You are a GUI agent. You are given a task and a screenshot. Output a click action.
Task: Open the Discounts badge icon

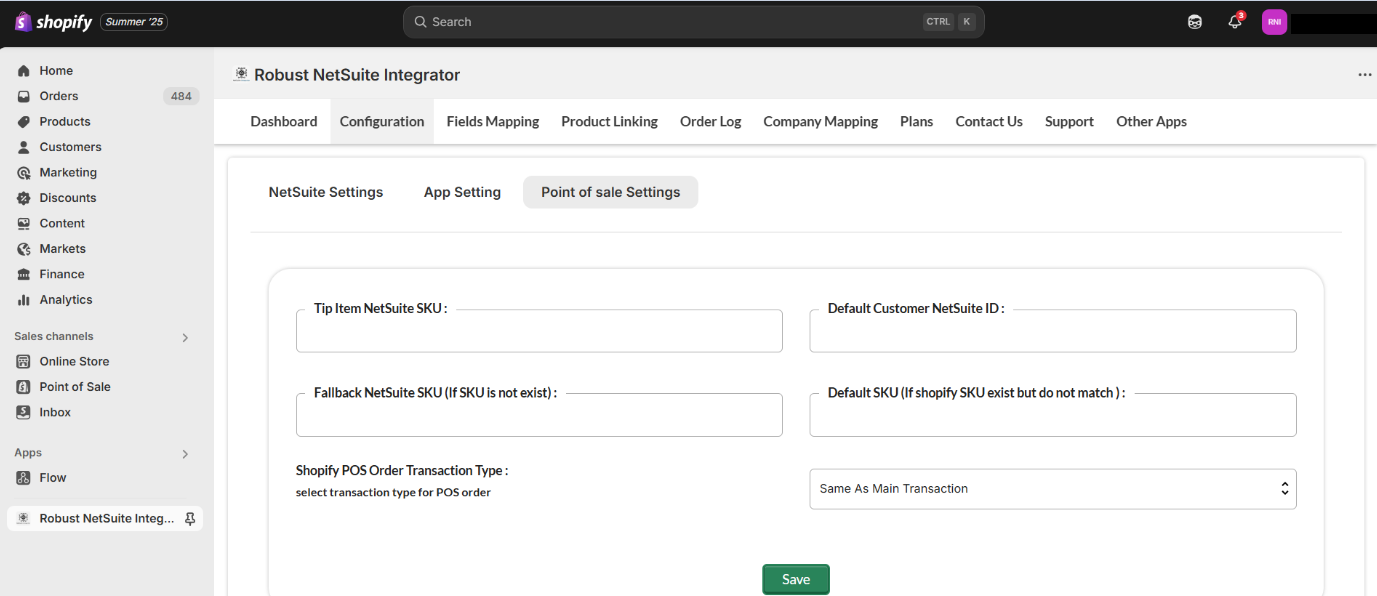point(24,198)
